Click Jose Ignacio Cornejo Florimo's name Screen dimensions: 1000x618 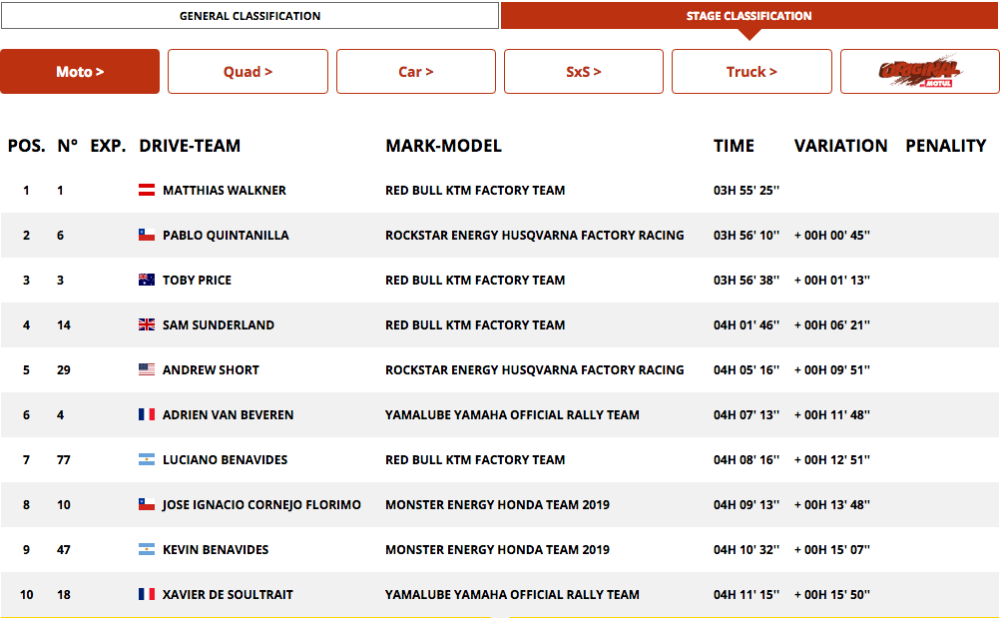pyautogui.click(x=262, y=505)
